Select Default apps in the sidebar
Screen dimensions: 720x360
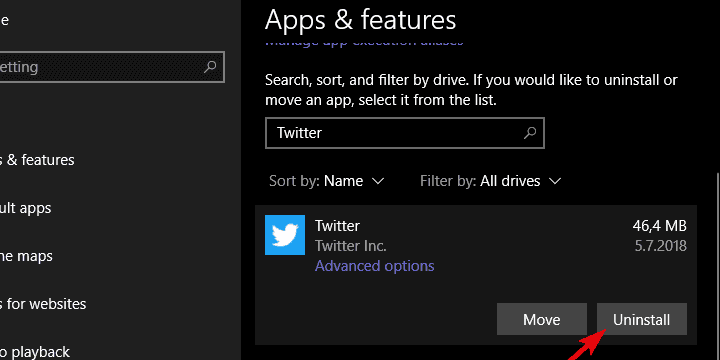[26, 208]
